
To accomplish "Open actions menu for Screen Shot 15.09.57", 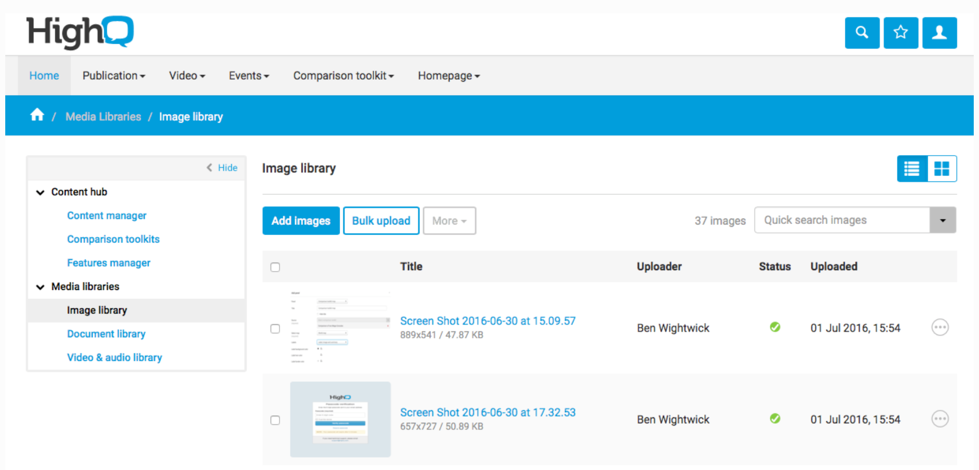I will pos(939,327).
